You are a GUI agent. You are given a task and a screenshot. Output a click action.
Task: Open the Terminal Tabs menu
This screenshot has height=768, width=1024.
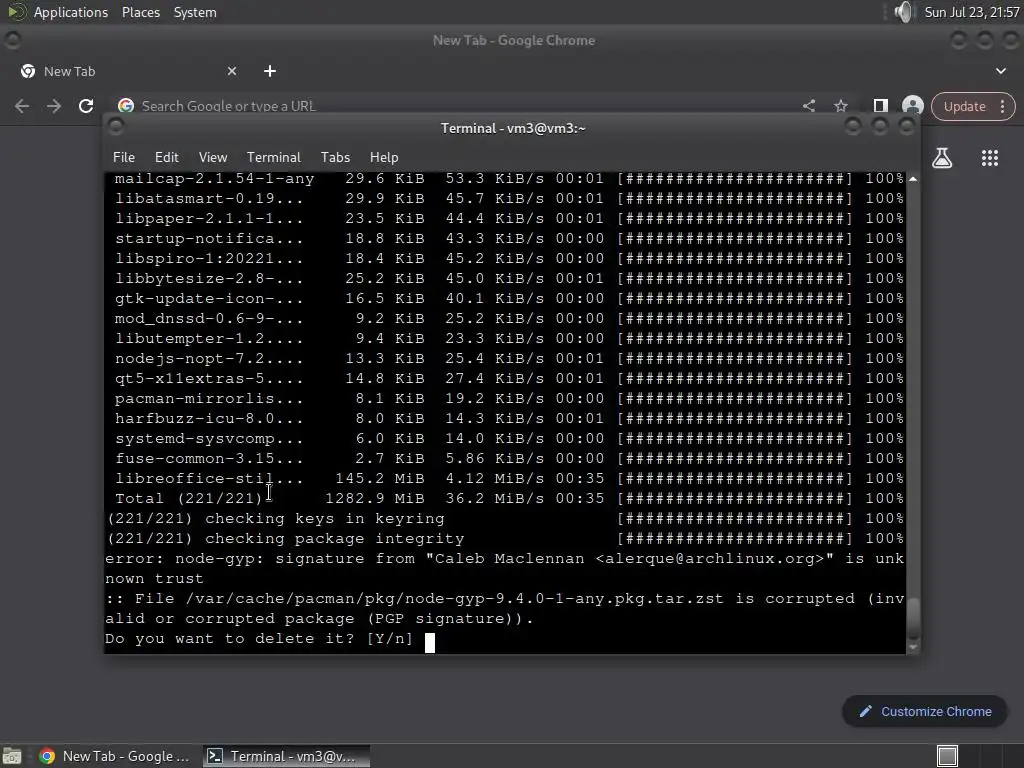click(x=335, y=157)
